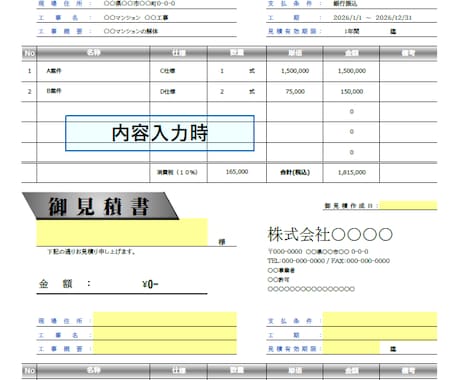Image resolution: width=460 pixels, height=380 pixels.
Task: Click the 御見積書 title banner
Action: click(100, 206)
